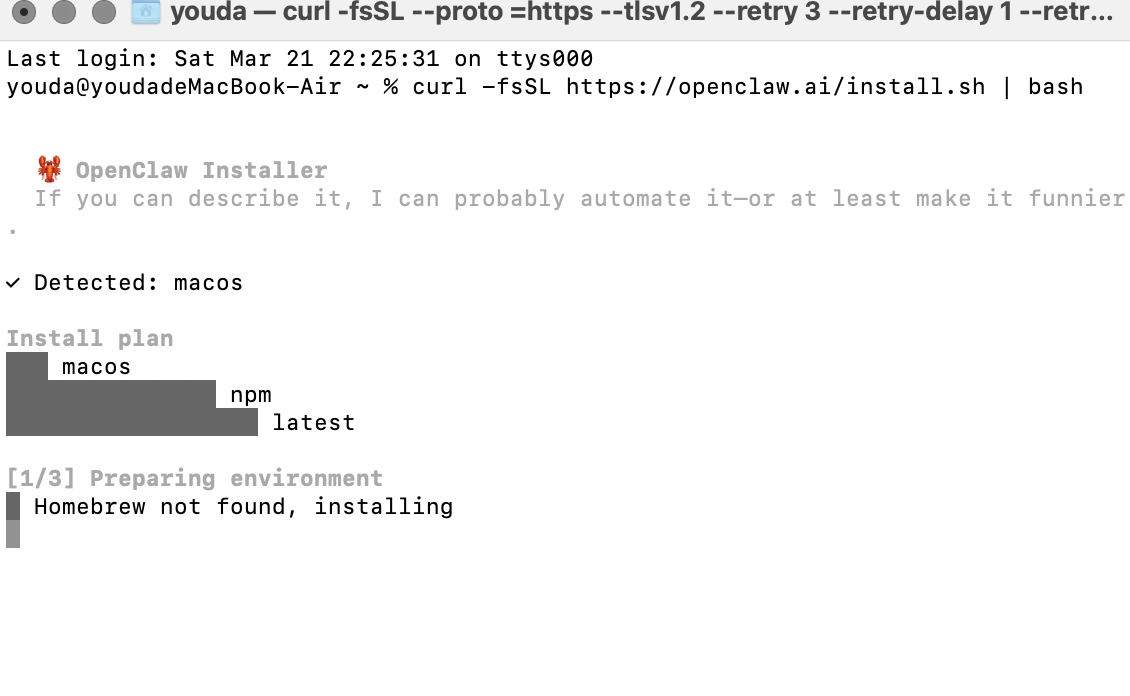1130x696 pixels.
Task: Click the checkmark beside Detected: macos
Action: (13, 283)
